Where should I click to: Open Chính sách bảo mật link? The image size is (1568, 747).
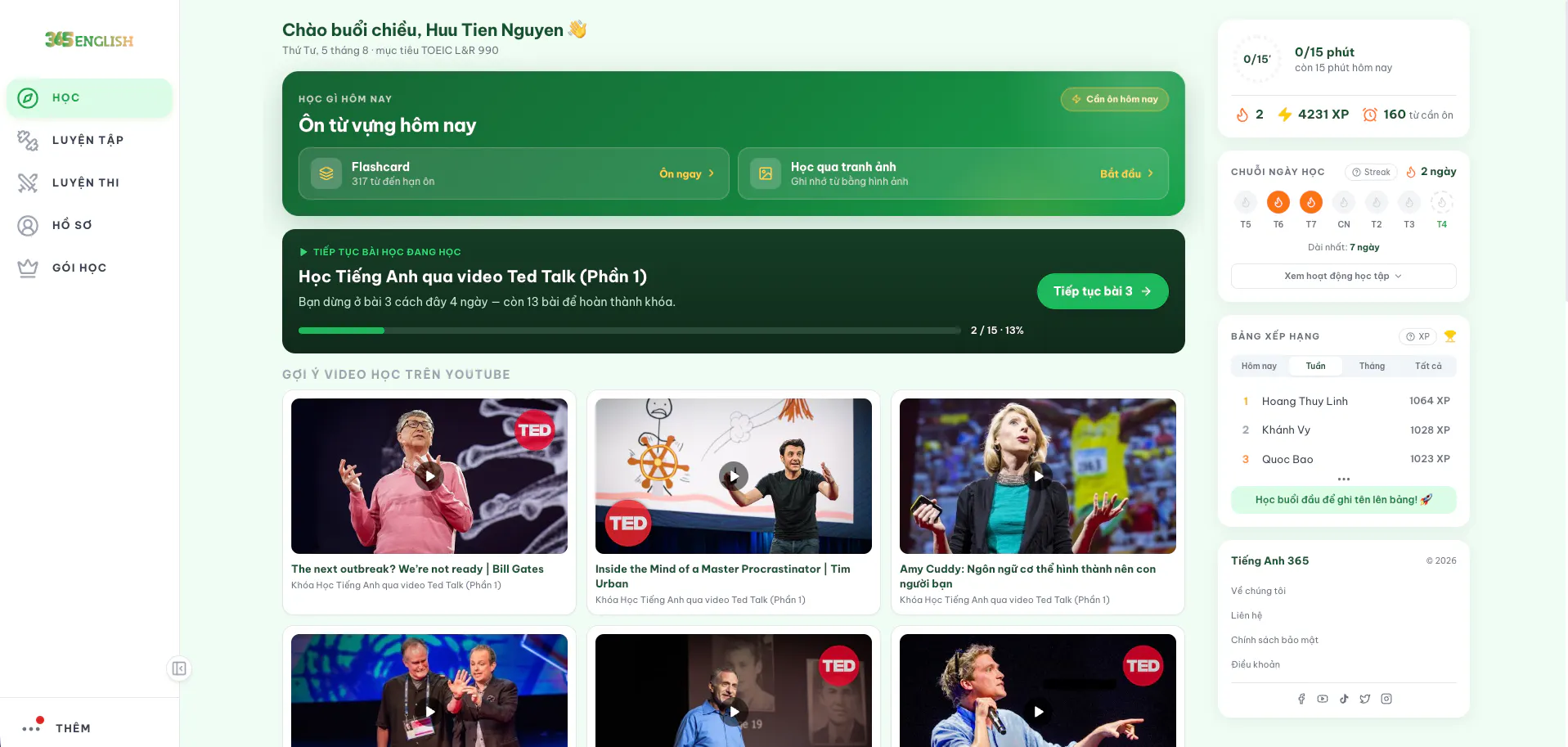pyautogui.click(x=1274, y=640)
